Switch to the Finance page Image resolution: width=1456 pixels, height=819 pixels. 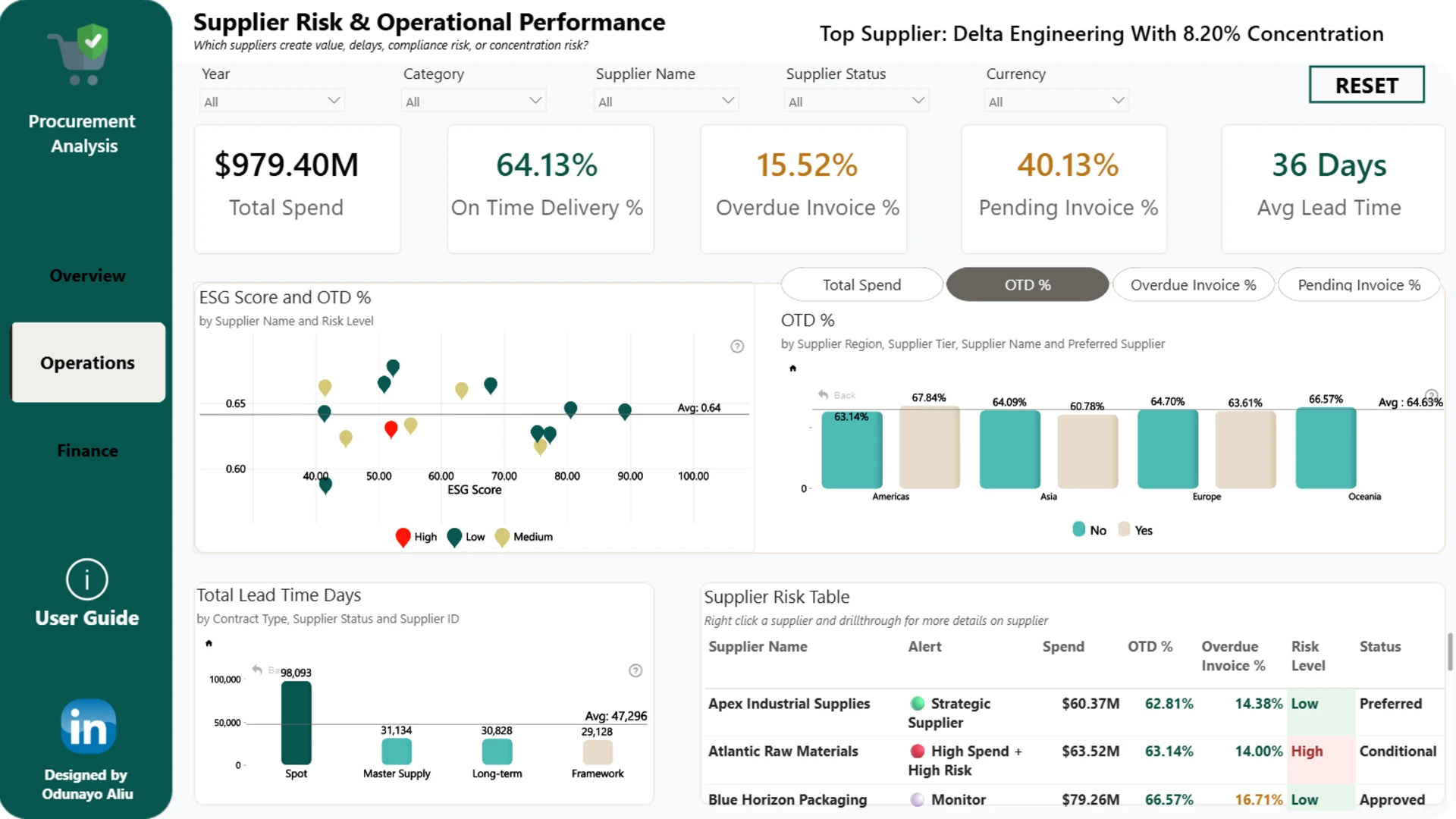[x=88, y=450]
